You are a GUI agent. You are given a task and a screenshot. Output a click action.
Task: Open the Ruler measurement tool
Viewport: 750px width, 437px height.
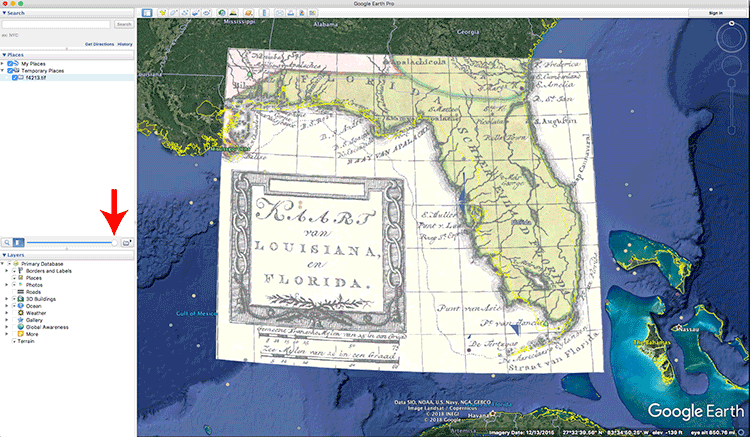click(x=264, y=13)
